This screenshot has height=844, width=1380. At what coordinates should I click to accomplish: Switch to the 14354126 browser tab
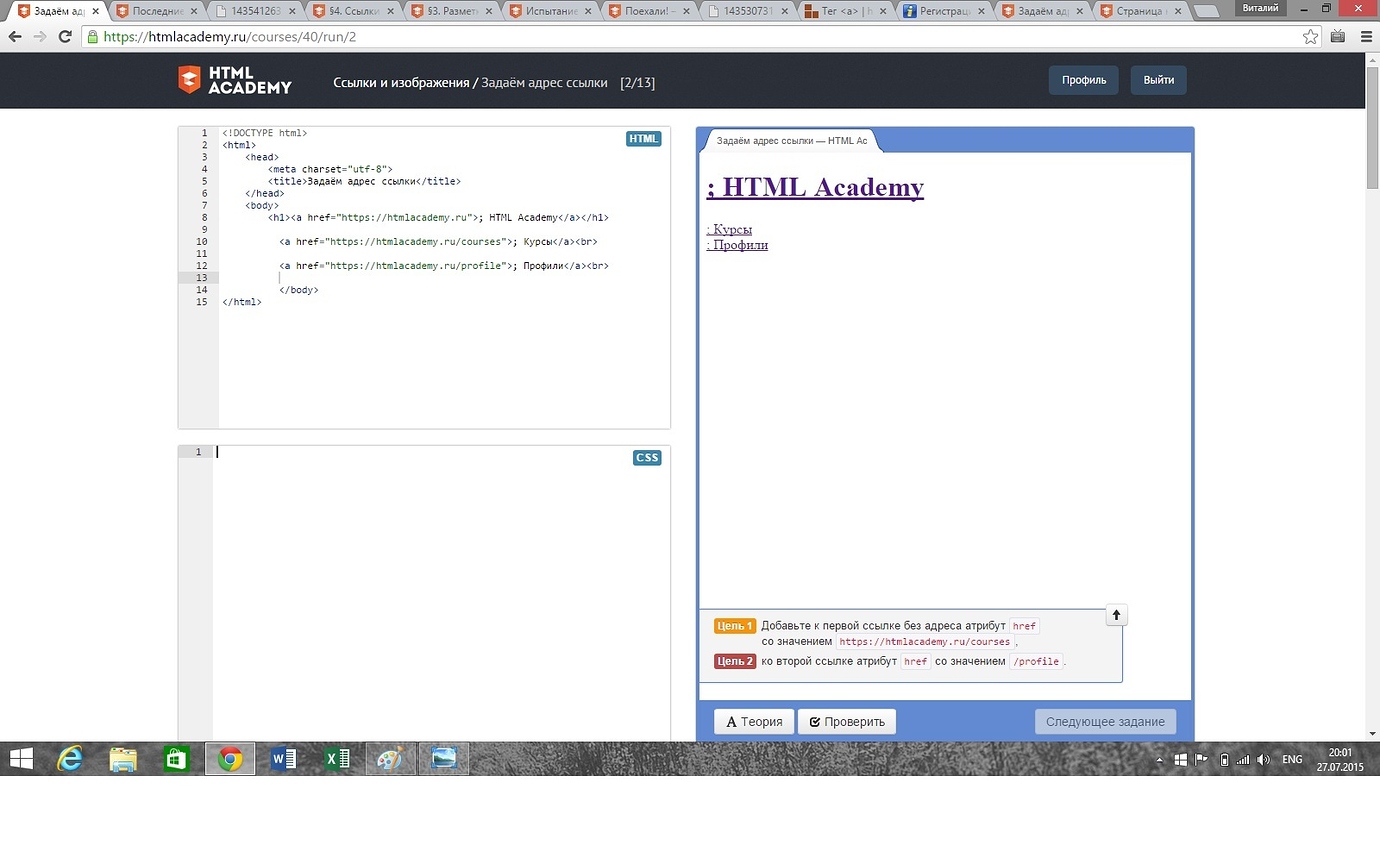click(253, 12)
